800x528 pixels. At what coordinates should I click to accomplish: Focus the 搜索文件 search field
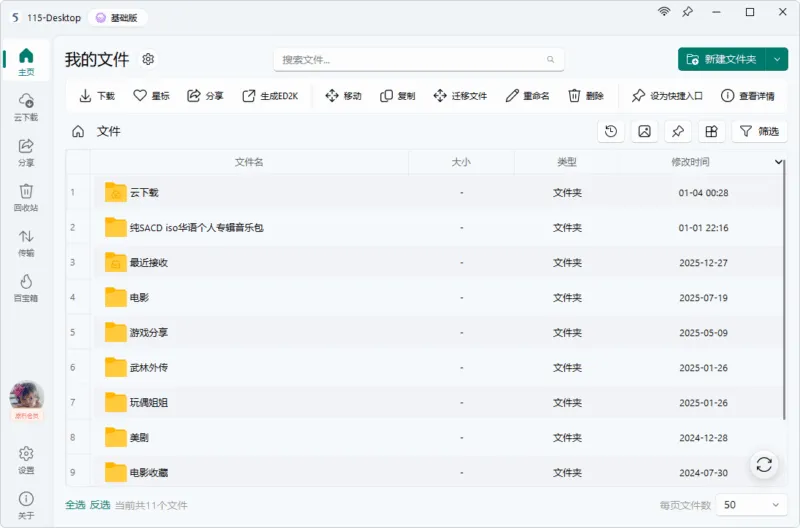pyautogui.click(x=419, y=60)
